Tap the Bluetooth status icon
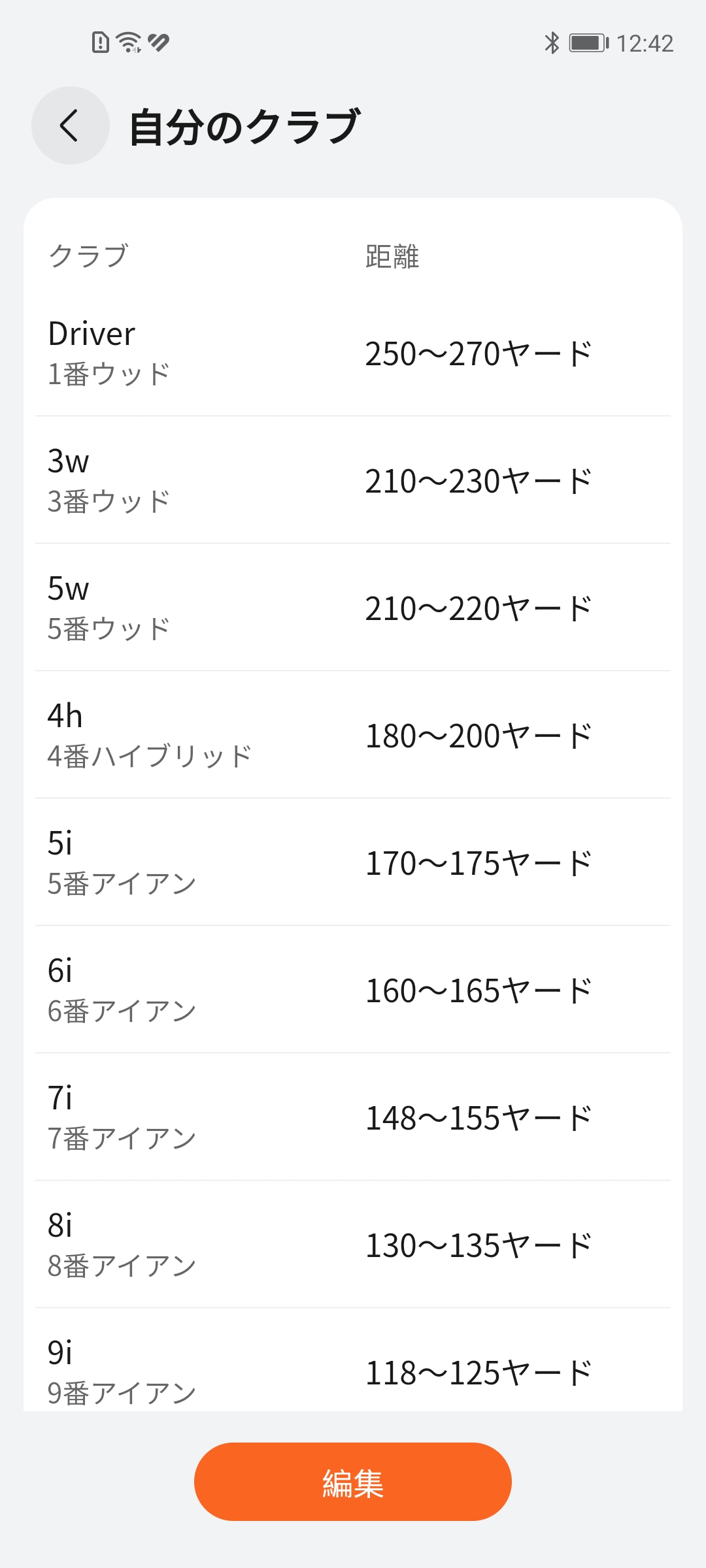Viewport: 706px width, 1568px height. point(552,43)
